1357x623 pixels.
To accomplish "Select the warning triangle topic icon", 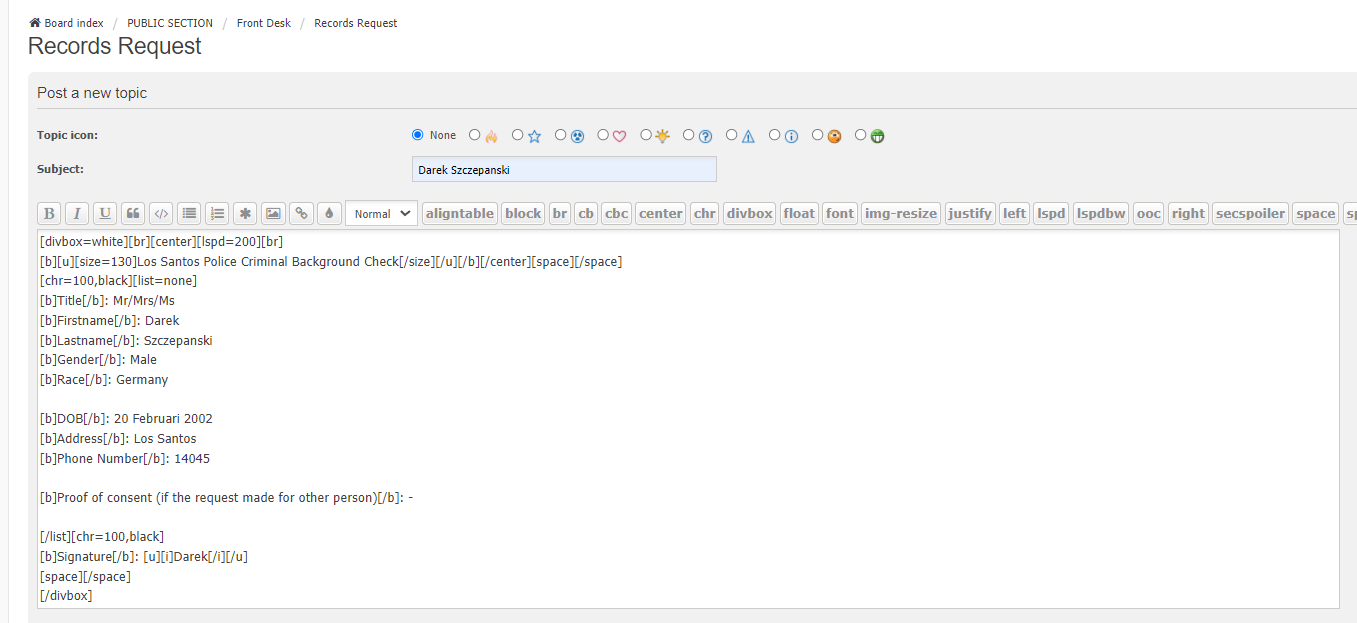I will tap(732, 135).
